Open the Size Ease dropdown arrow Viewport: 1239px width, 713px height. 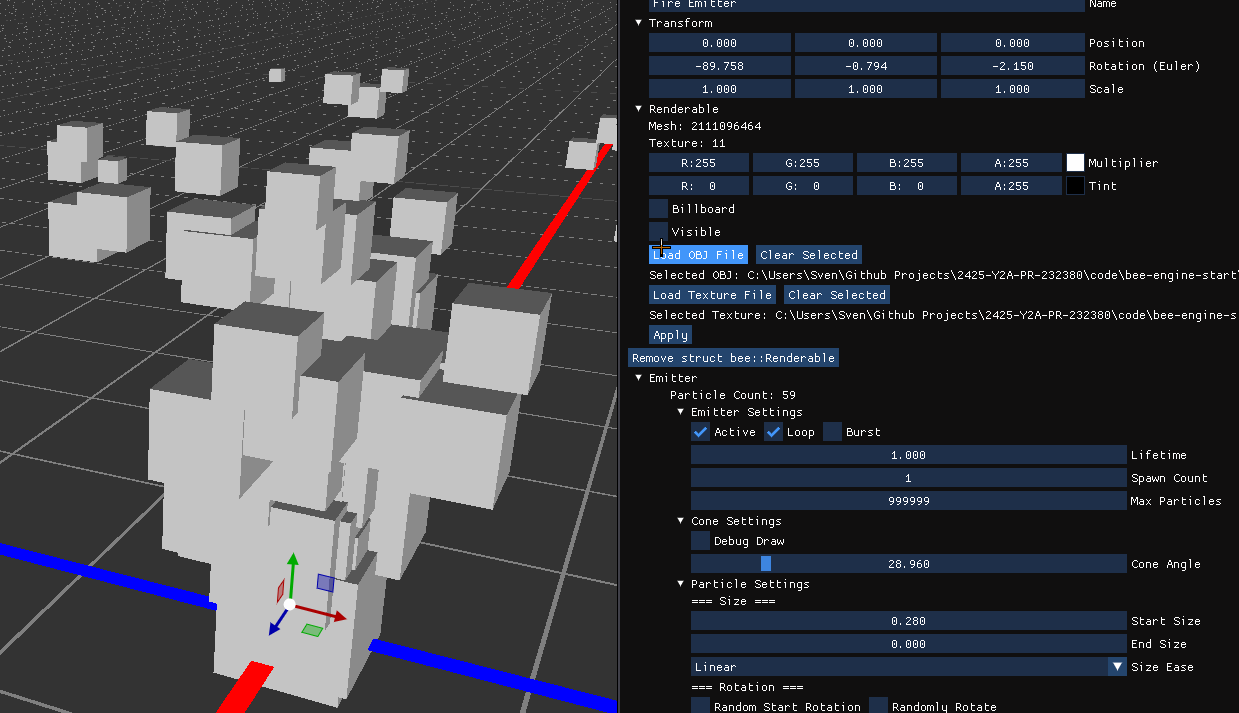[1117, 667]
